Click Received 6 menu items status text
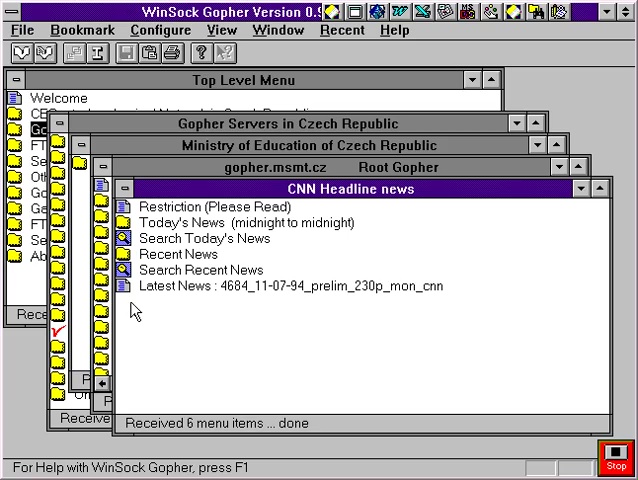 (x=217, y=423)
